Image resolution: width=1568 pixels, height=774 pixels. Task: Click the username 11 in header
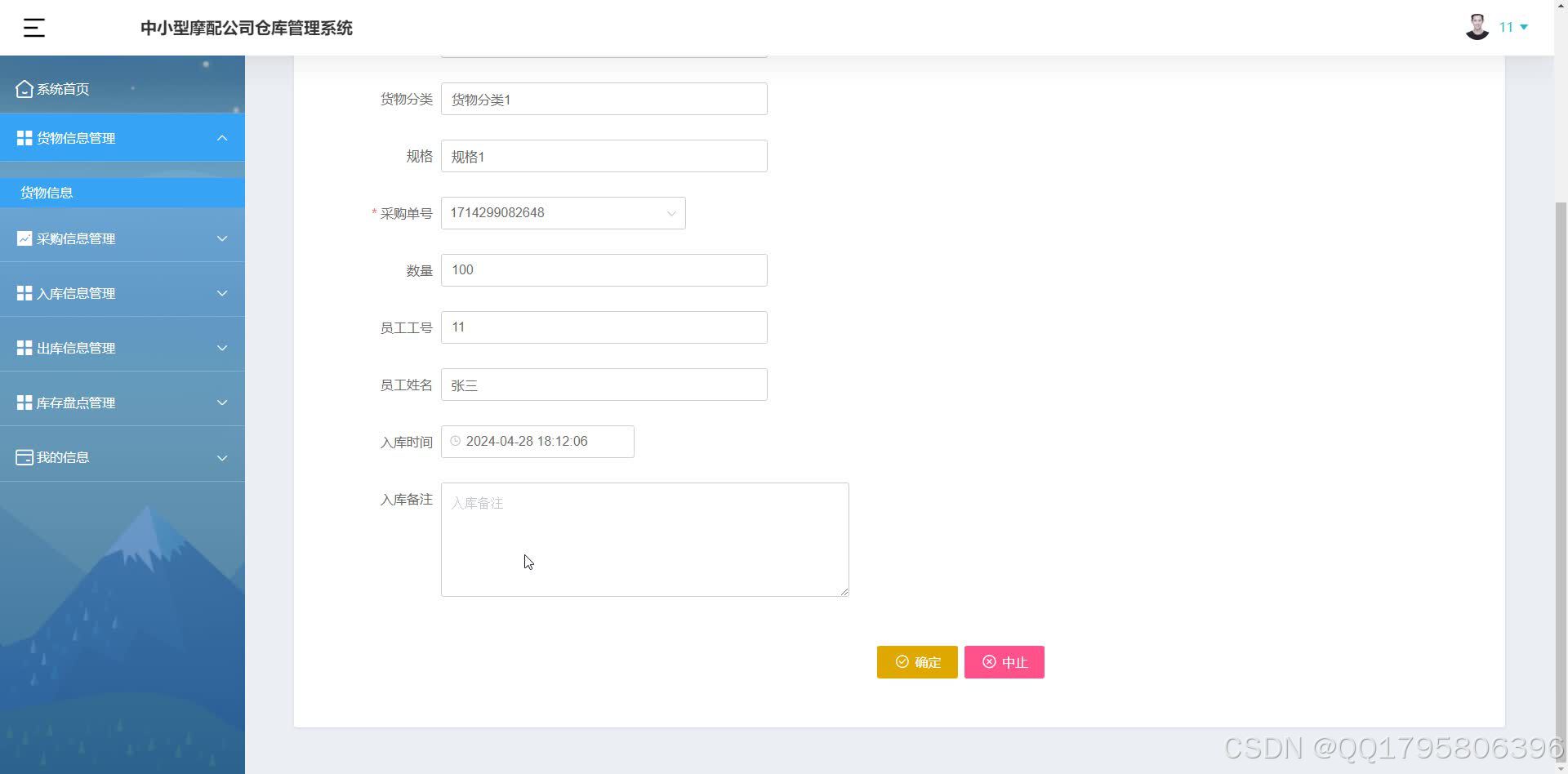1506,27
